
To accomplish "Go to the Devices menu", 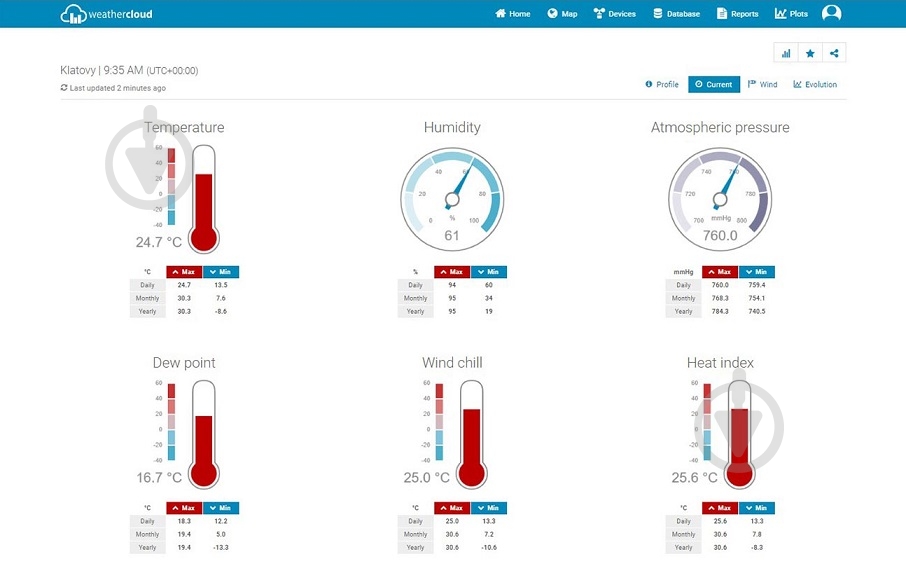I will click(614, 14).
